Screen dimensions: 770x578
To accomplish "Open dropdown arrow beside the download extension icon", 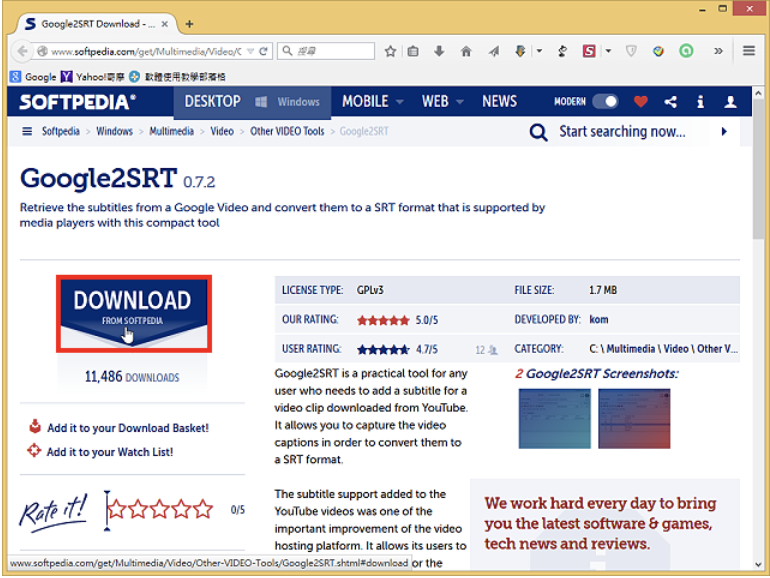I will coord(539,51).
